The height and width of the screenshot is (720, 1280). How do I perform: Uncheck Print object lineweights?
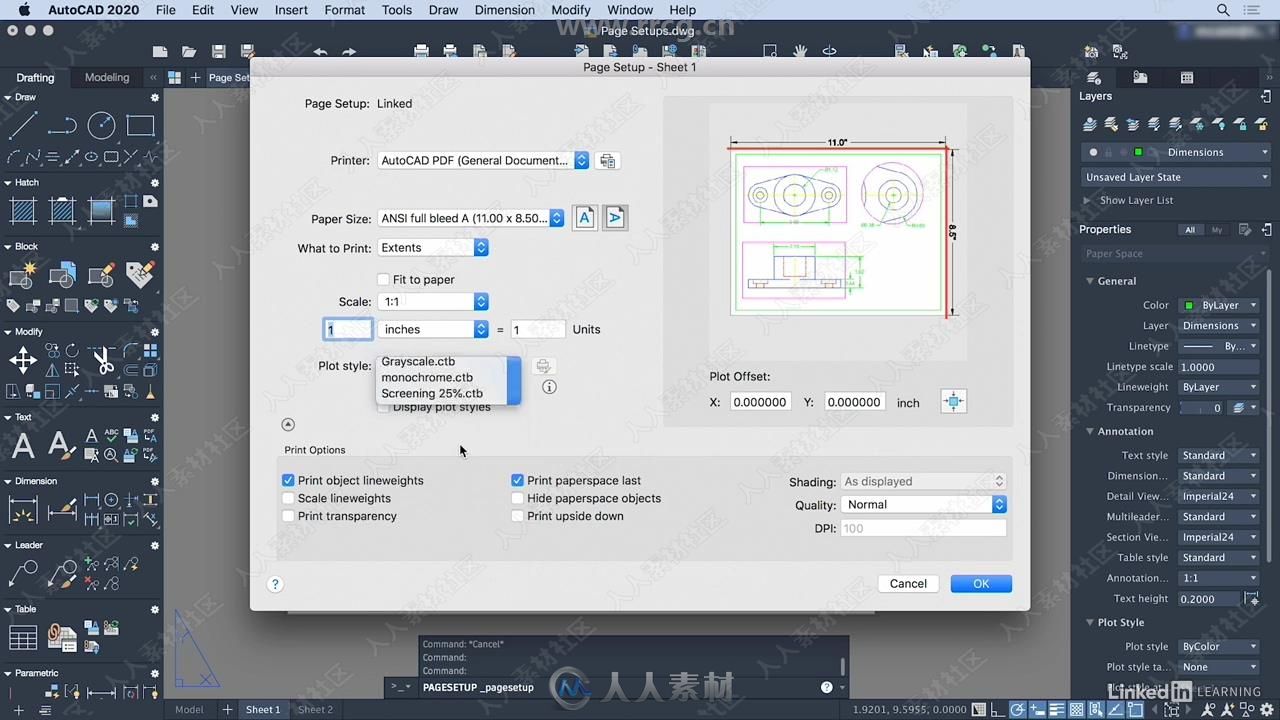288,481
